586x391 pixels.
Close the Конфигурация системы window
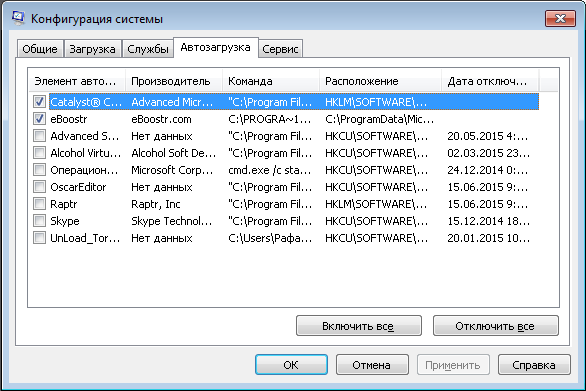(560, 18)
